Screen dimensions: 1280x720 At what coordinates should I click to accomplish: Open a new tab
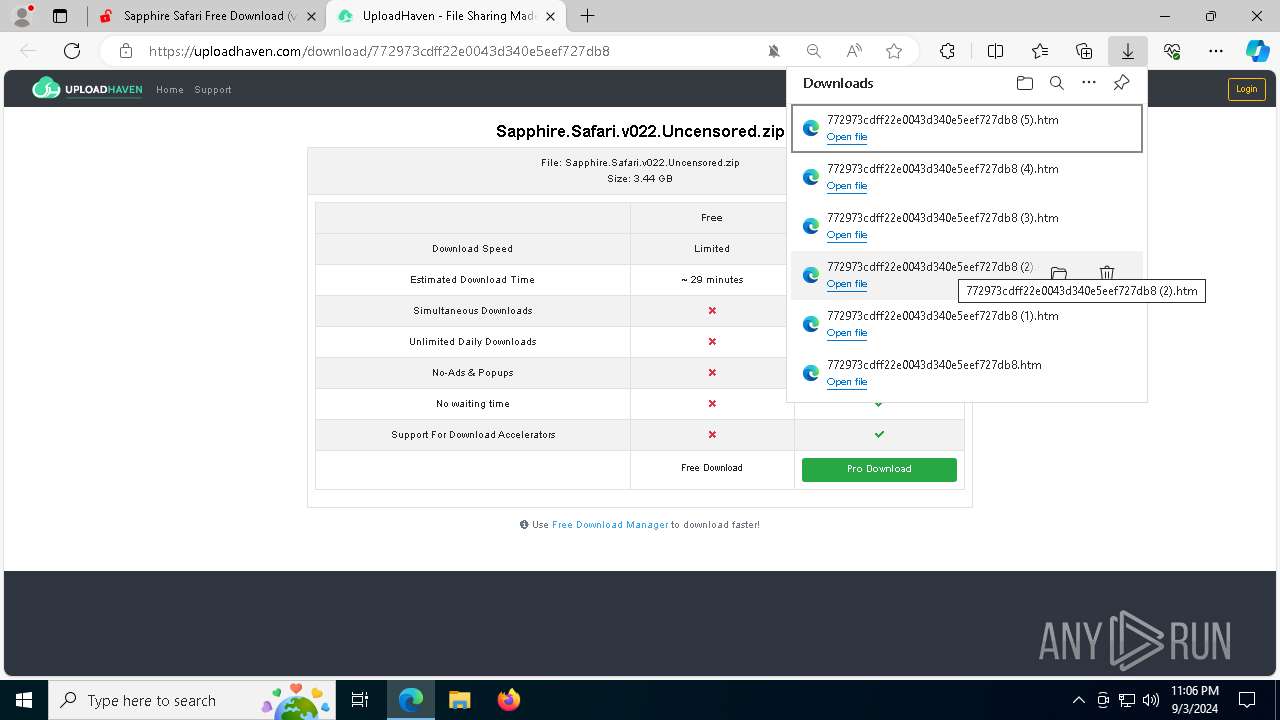tap(588, 16)
